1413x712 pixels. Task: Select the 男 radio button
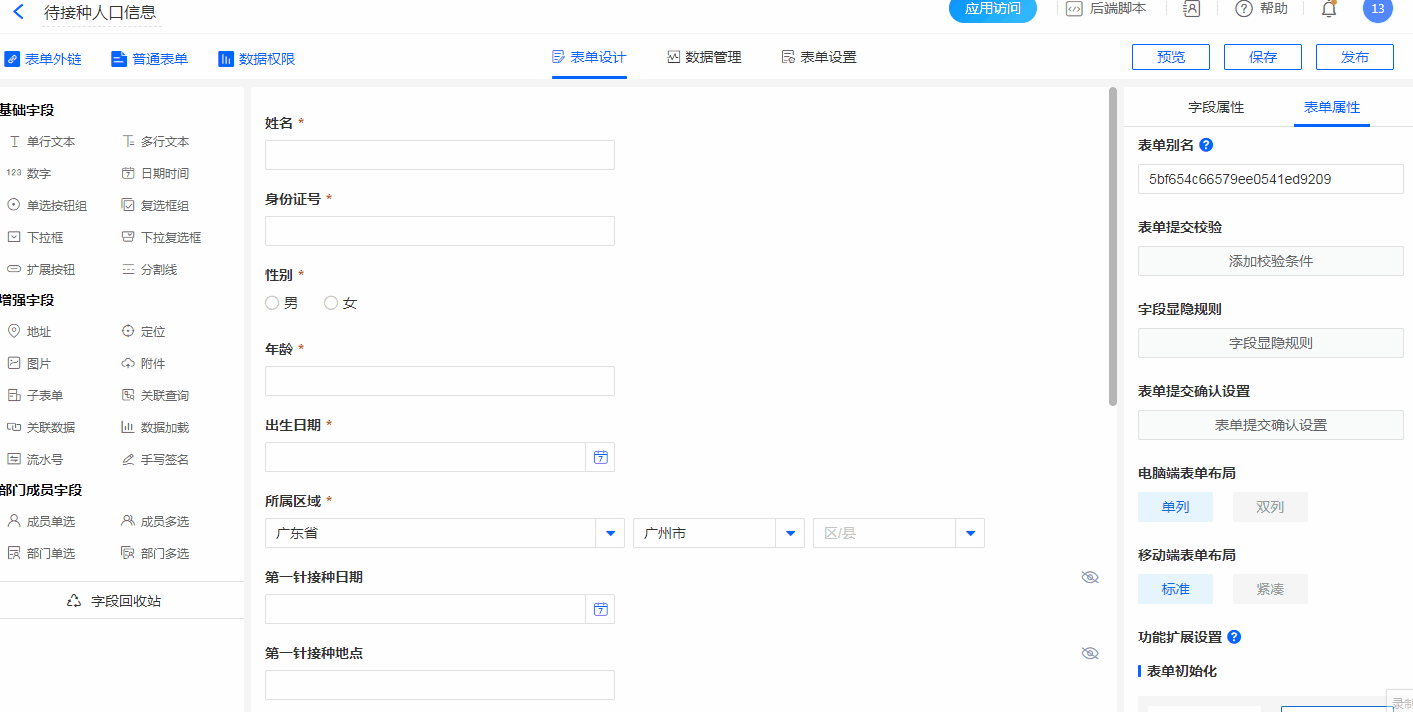pos(272,303)
